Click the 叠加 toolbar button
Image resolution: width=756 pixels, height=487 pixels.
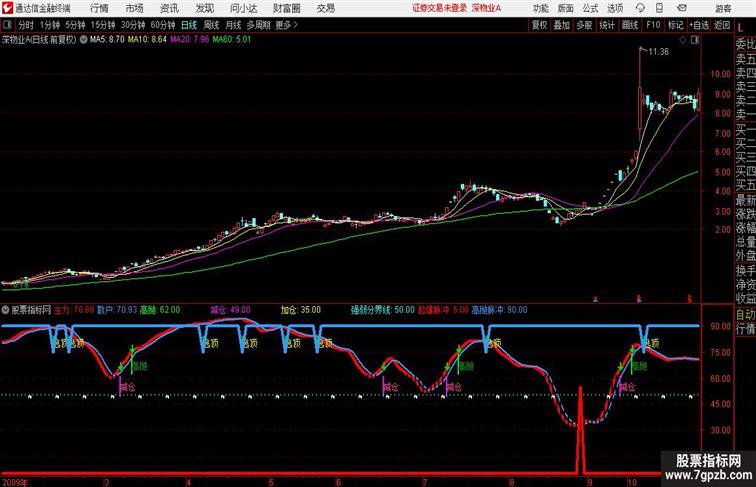pyautogui.click(x=562, y=25)
